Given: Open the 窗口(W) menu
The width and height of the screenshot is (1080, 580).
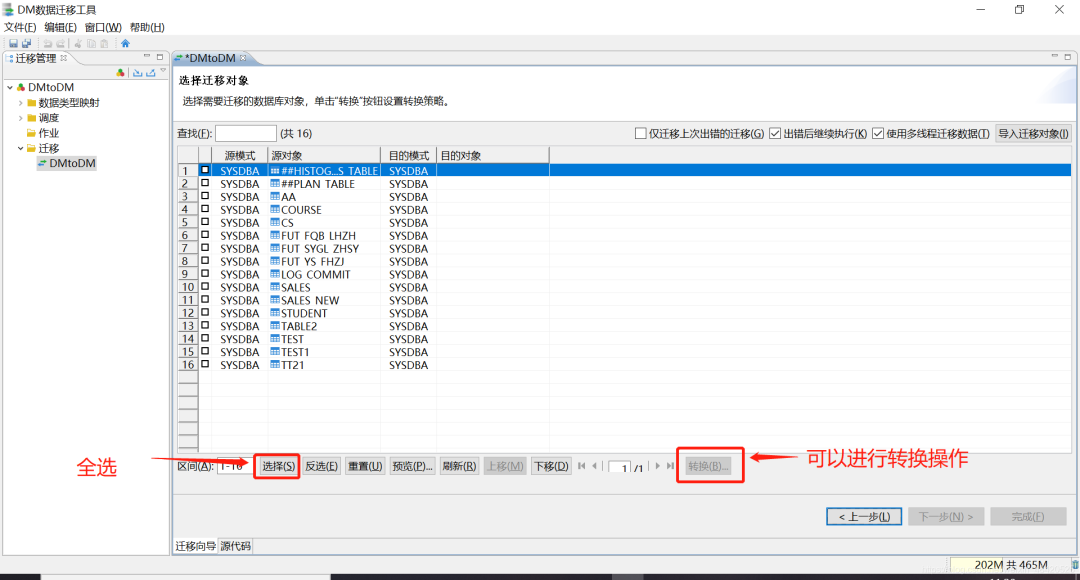Looking at the screenshot, I should click(x=103, y=28).
